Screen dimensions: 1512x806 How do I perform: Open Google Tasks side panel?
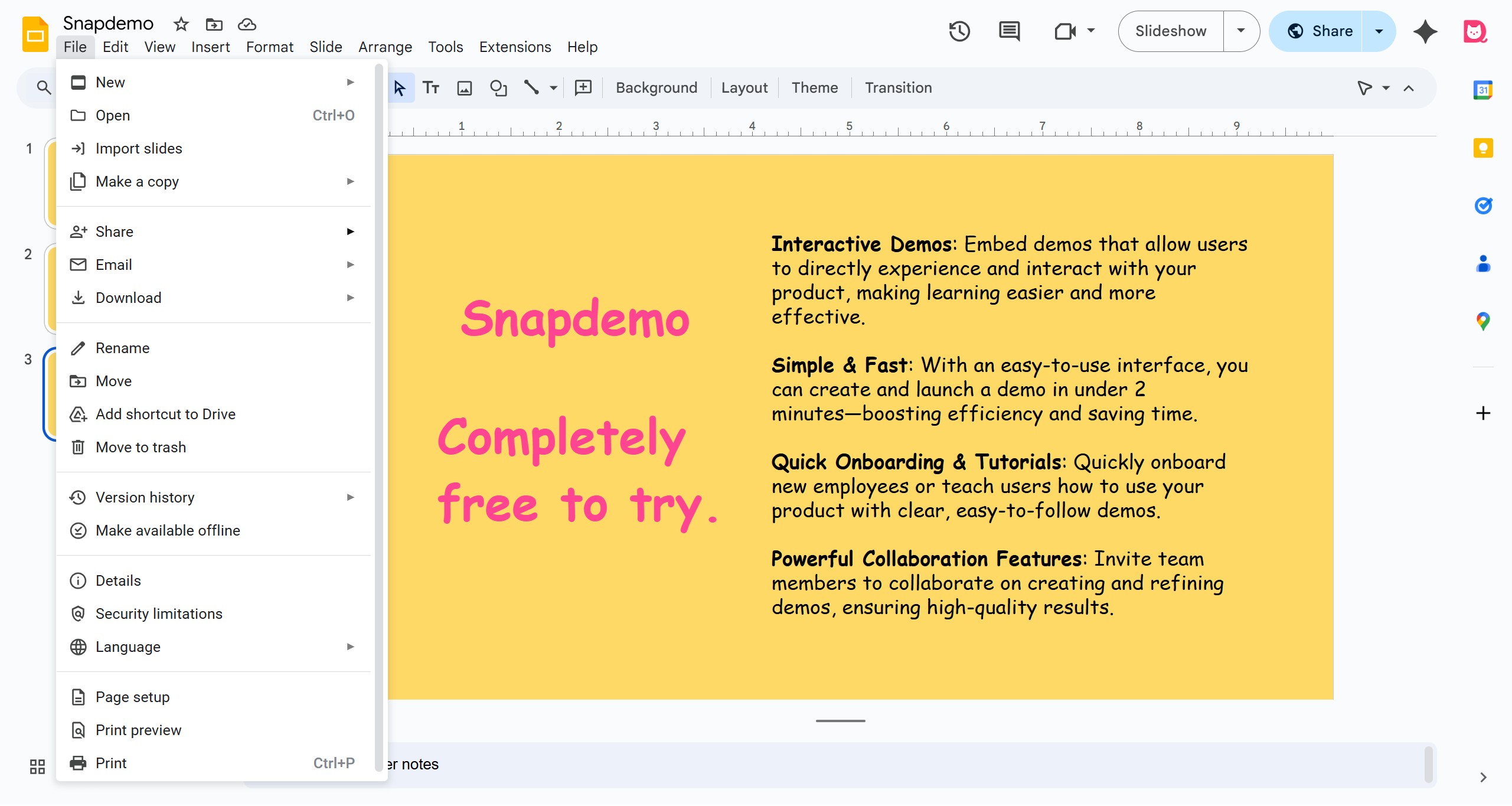click(1483, 205)
